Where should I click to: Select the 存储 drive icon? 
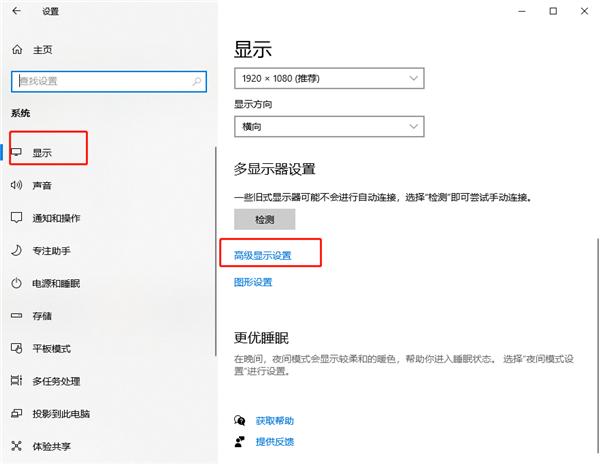tap(16, 316)
